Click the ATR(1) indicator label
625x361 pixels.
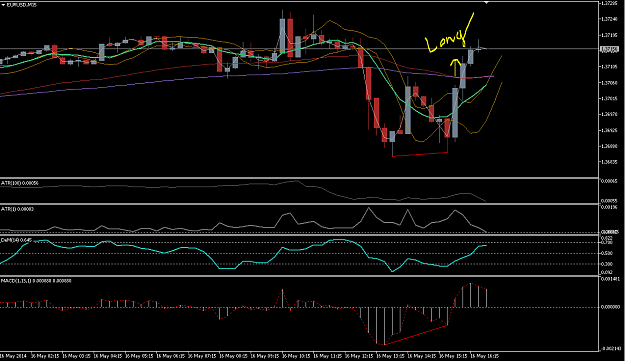17,209
